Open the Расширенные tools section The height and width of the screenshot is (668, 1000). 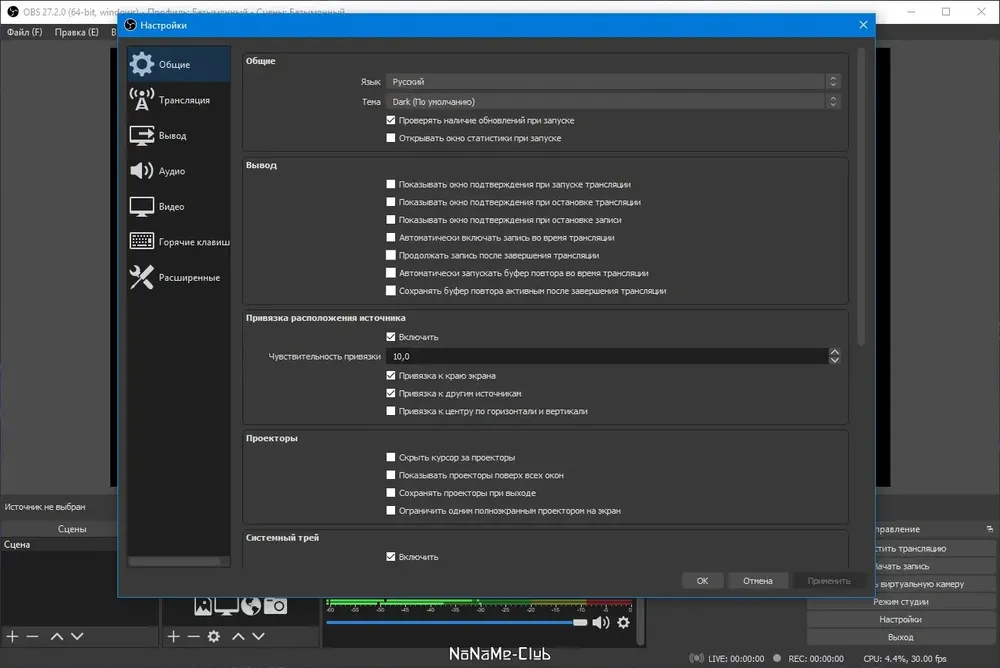pyautogui.click(x=178, y=278)
